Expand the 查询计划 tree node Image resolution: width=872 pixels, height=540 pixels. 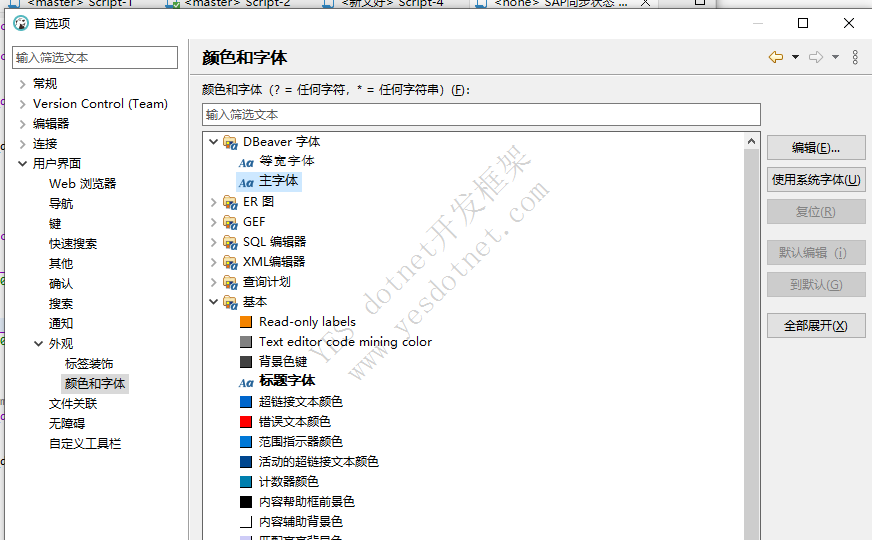click(214, 282)
